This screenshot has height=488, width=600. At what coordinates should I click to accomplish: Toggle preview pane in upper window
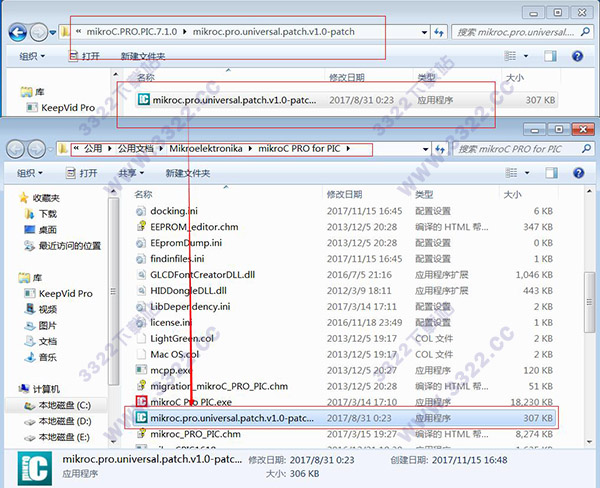click(551, 56)
